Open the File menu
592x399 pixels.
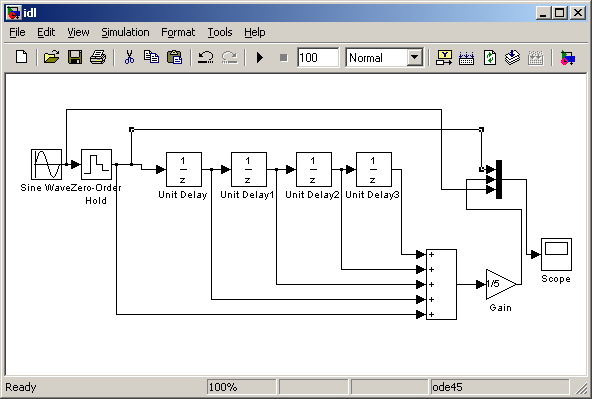[x=17, y=32]
